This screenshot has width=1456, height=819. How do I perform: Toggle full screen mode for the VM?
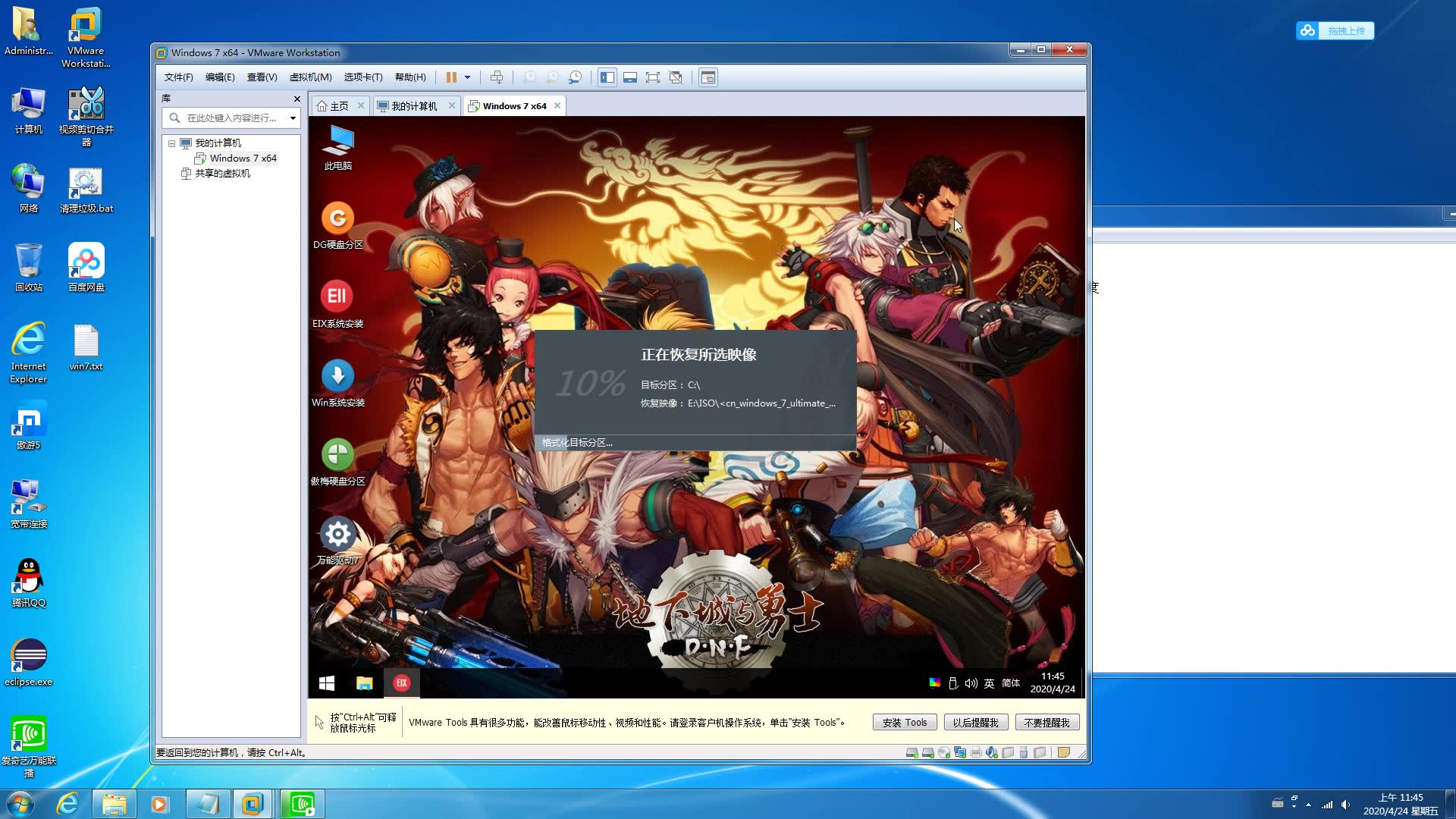pyautogui.click(x=653, y=77)
